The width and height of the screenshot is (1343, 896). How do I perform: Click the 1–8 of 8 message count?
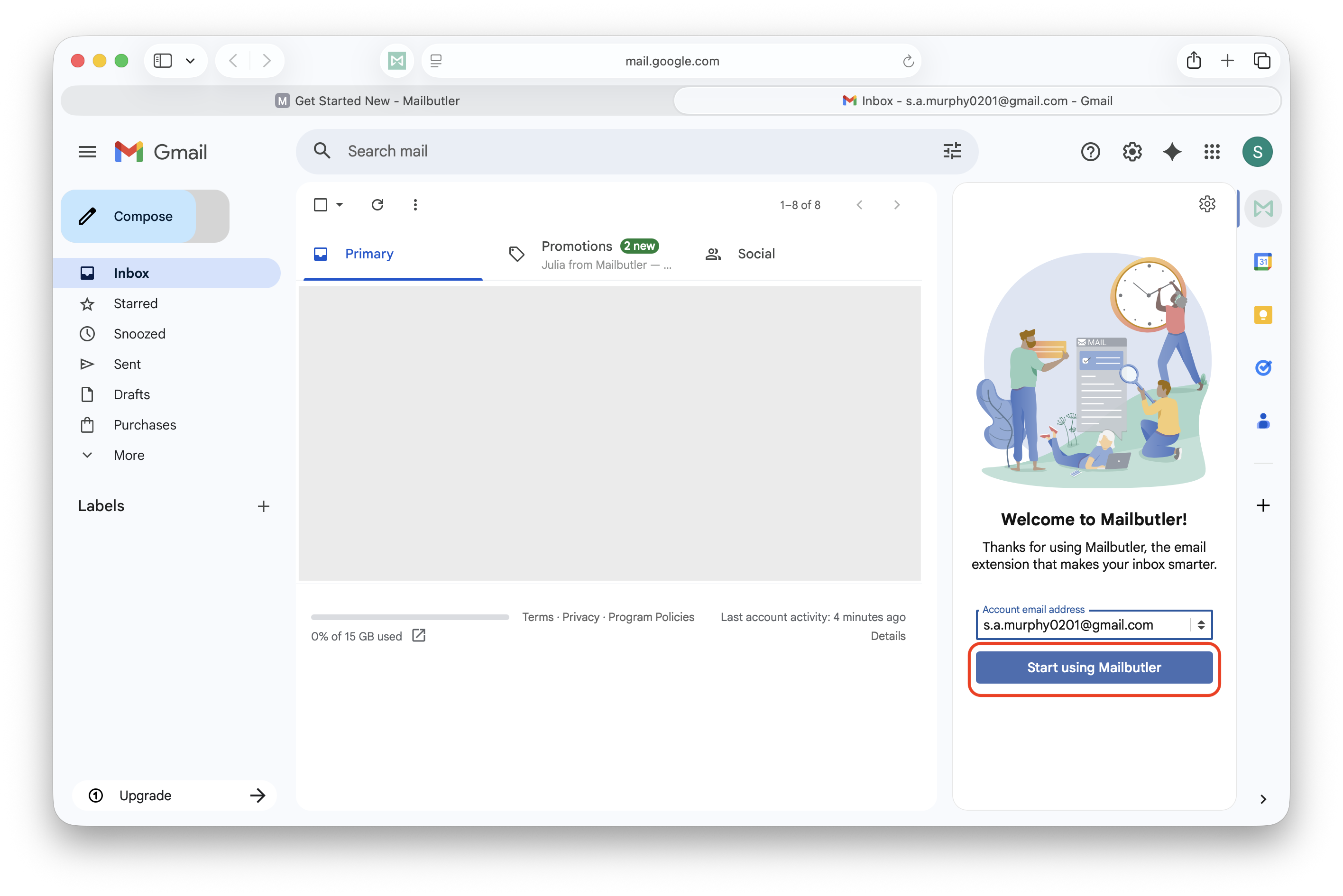coord(800,205)
